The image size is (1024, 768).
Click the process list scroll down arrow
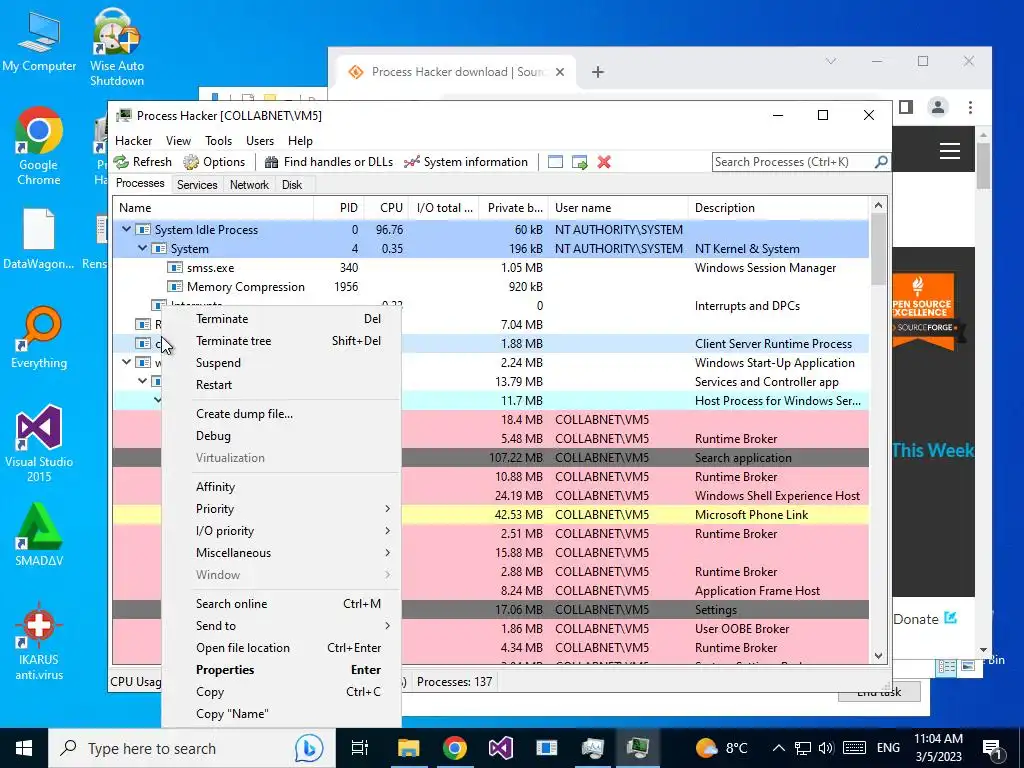(x=878, y=655)
